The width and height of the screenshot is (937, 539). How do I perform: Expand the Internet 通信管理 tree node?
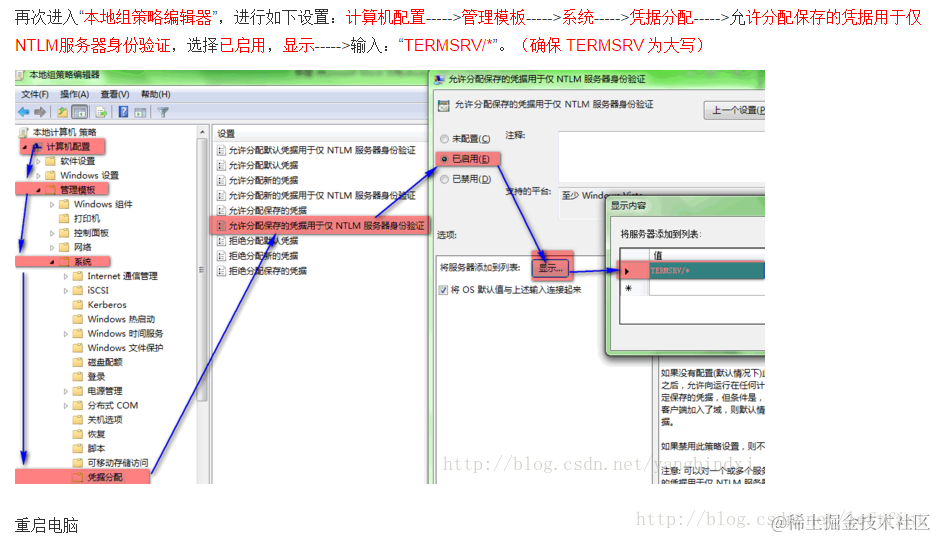click(66, 276)
